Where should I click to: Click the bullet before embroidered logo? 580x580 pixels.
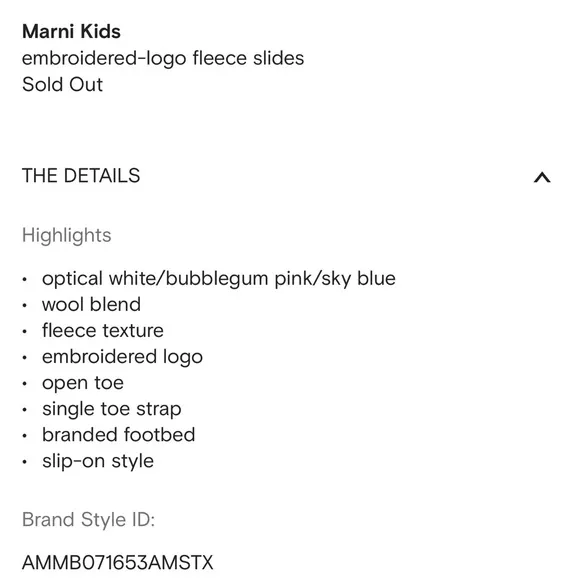click(x=25, y=358)
